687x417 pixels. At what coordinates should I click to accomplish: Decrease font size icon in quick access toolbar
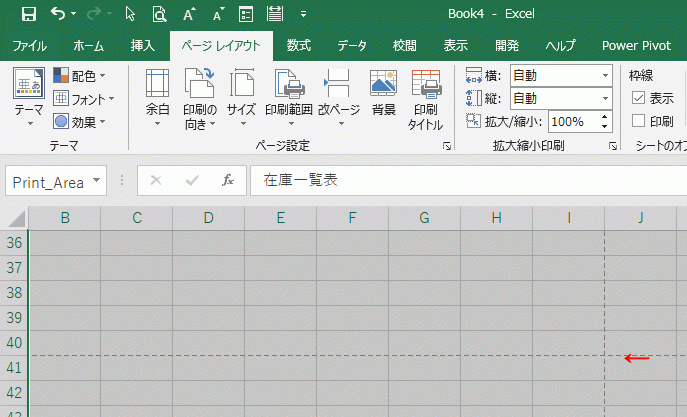click(x=219, y=14)
